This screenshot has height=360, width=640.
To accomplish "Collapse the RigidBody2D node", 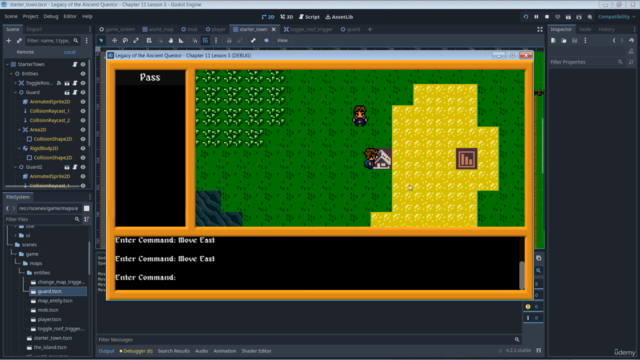I will (x=20, y=148).
